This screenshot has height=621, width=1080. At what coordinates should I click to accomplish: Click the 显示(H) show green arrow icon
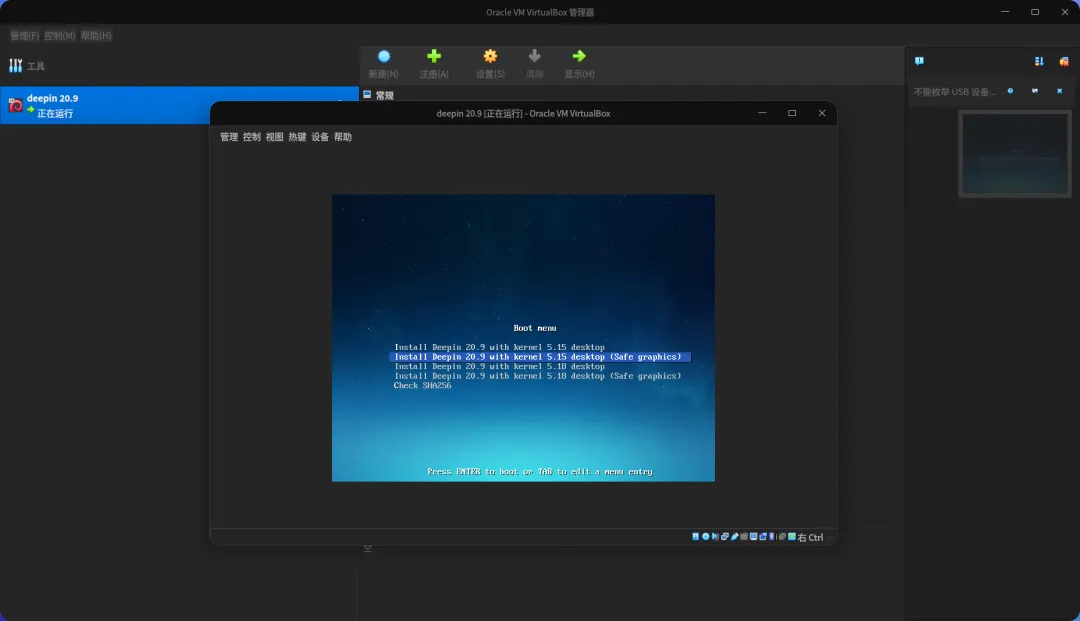579,56
